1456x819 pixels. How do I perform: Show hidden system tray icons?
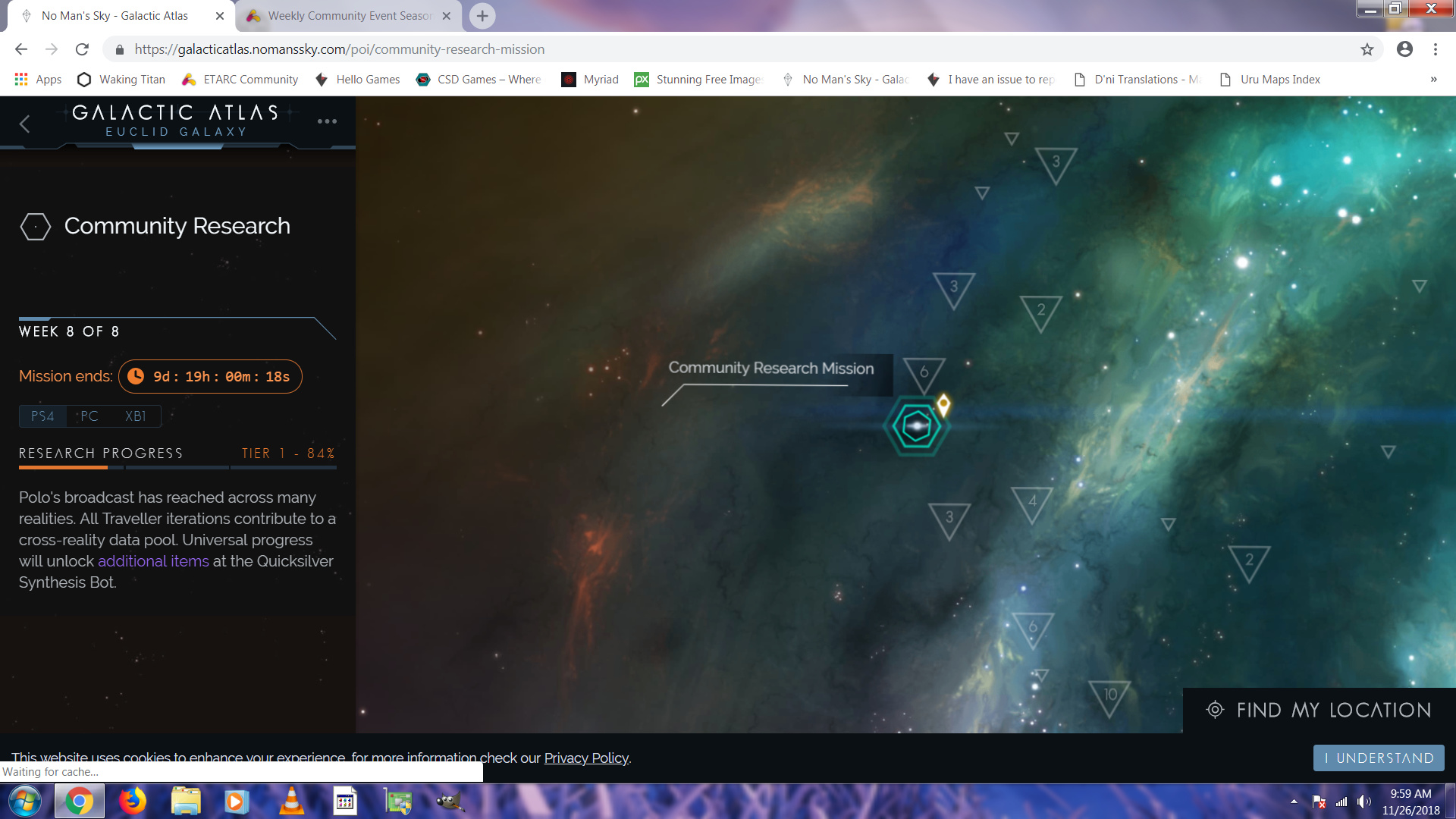coord(1294,802)
